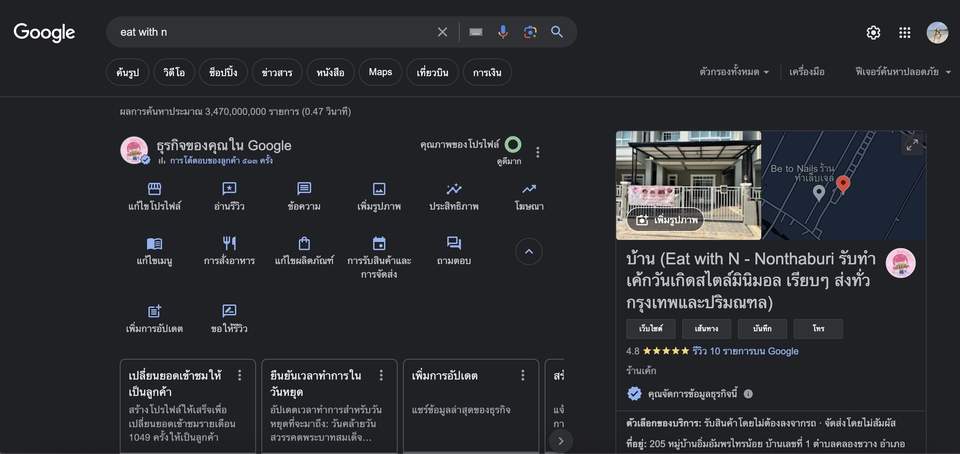This screenshot has width=960, height=454.
Task: Open ยืนยันเวลาทำการในวันหยุด card
Action: pyautogui.click(x=329, y=406)
